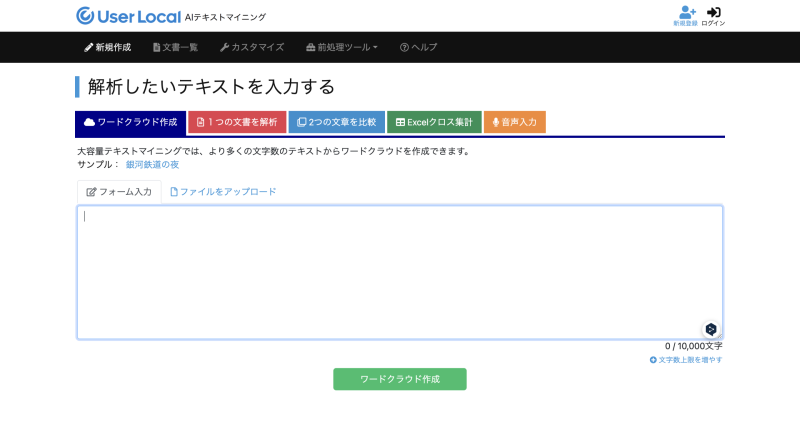Click the hexagon extension icon in textarea
Image resolution: width=800 pixels, height=432 pixels.
click(x=710, y=328)
